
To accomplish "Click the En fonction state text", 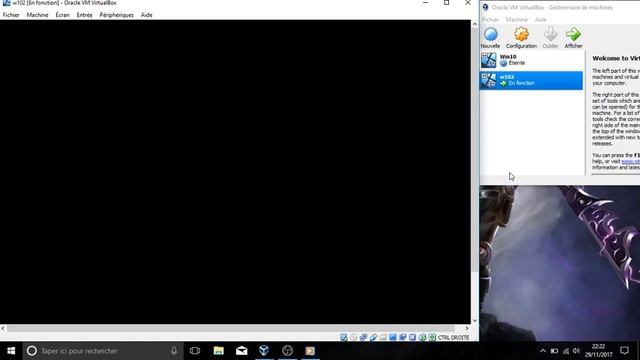I will tap(521, 83).
